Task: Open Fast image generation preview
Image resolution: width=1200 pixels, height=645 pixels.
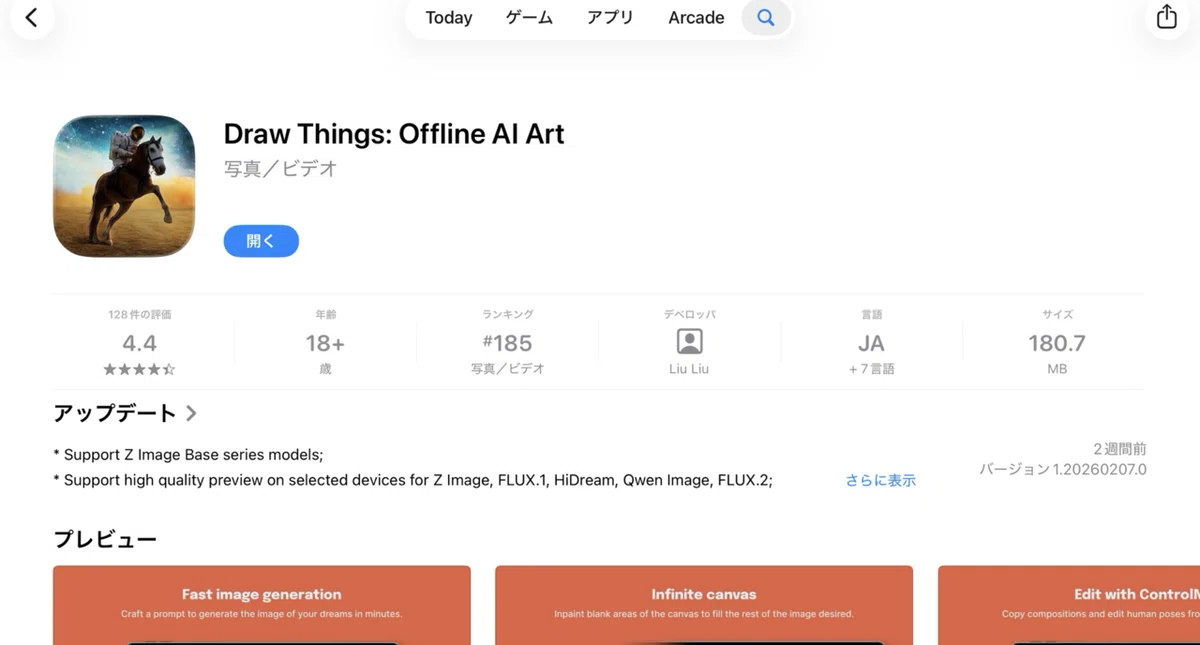Action: (x=262, y=605)
